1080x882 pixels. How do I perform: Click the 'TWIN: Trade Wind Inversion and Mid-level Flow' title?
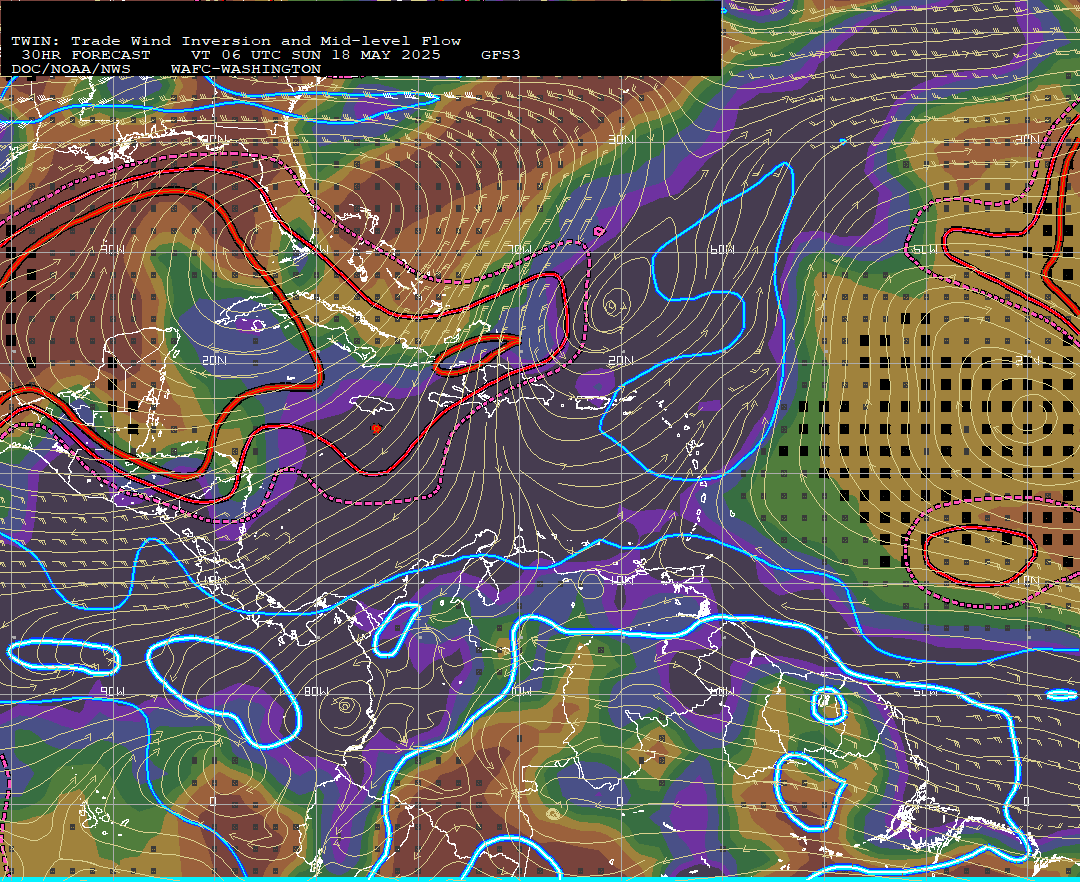point(236,41)
